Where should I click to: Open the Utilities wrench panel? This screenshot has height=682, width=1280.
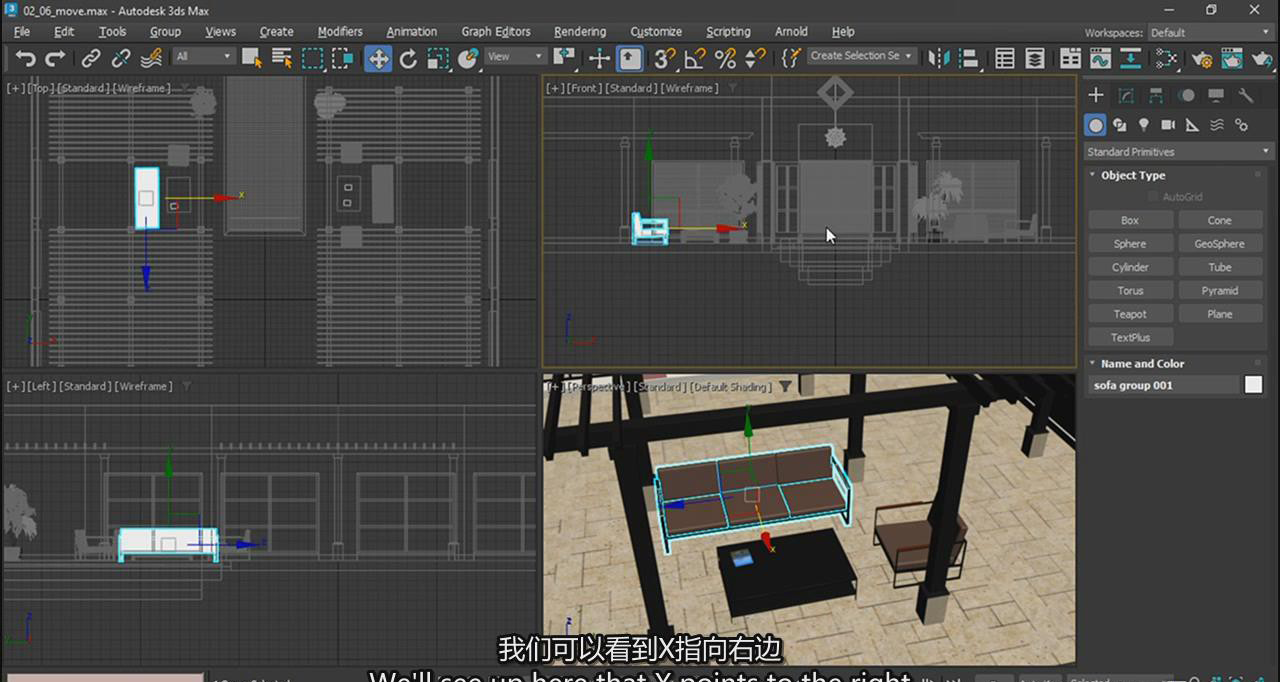(1246, 96)
